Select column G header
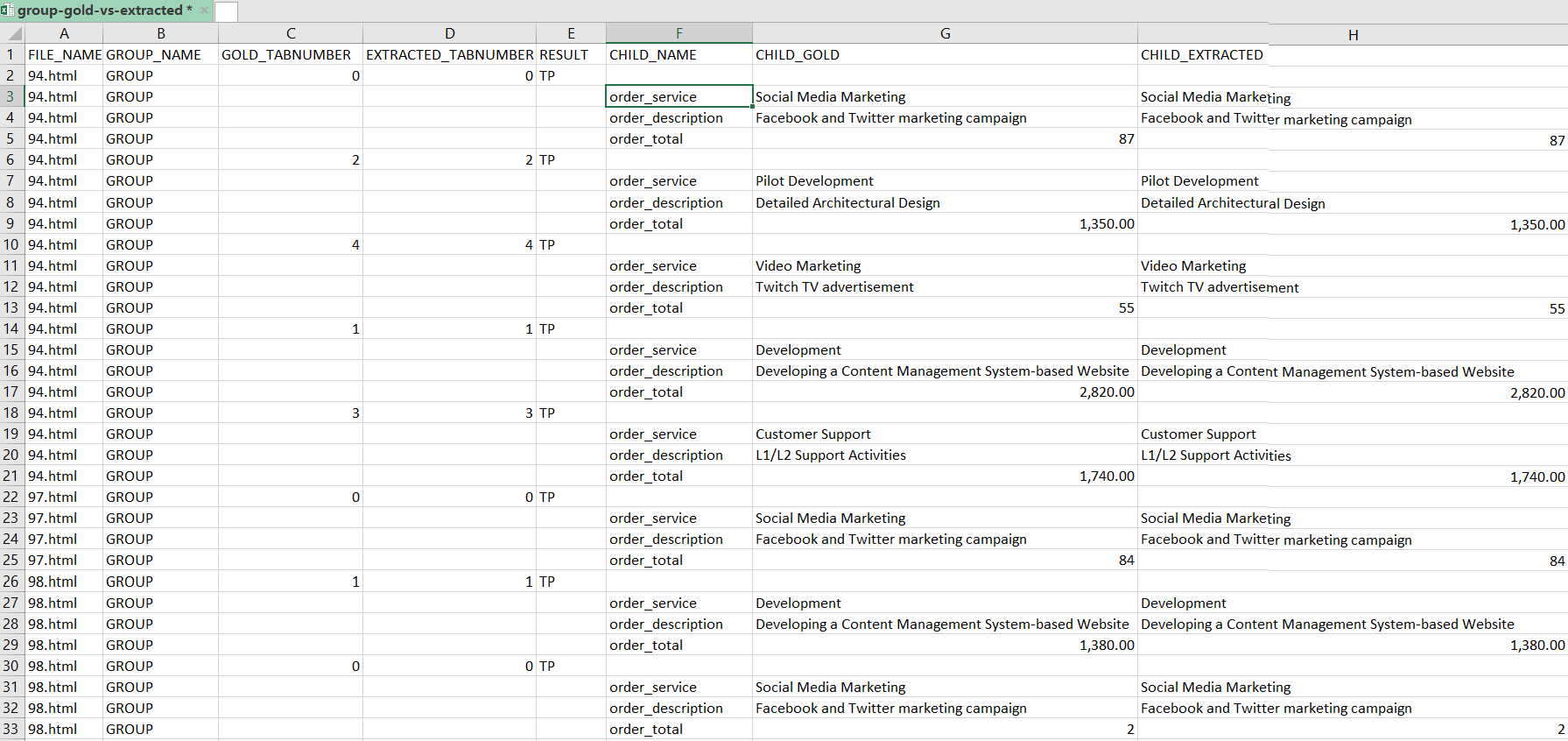This screenshot has width=1568, height=741. pos(946,33)
